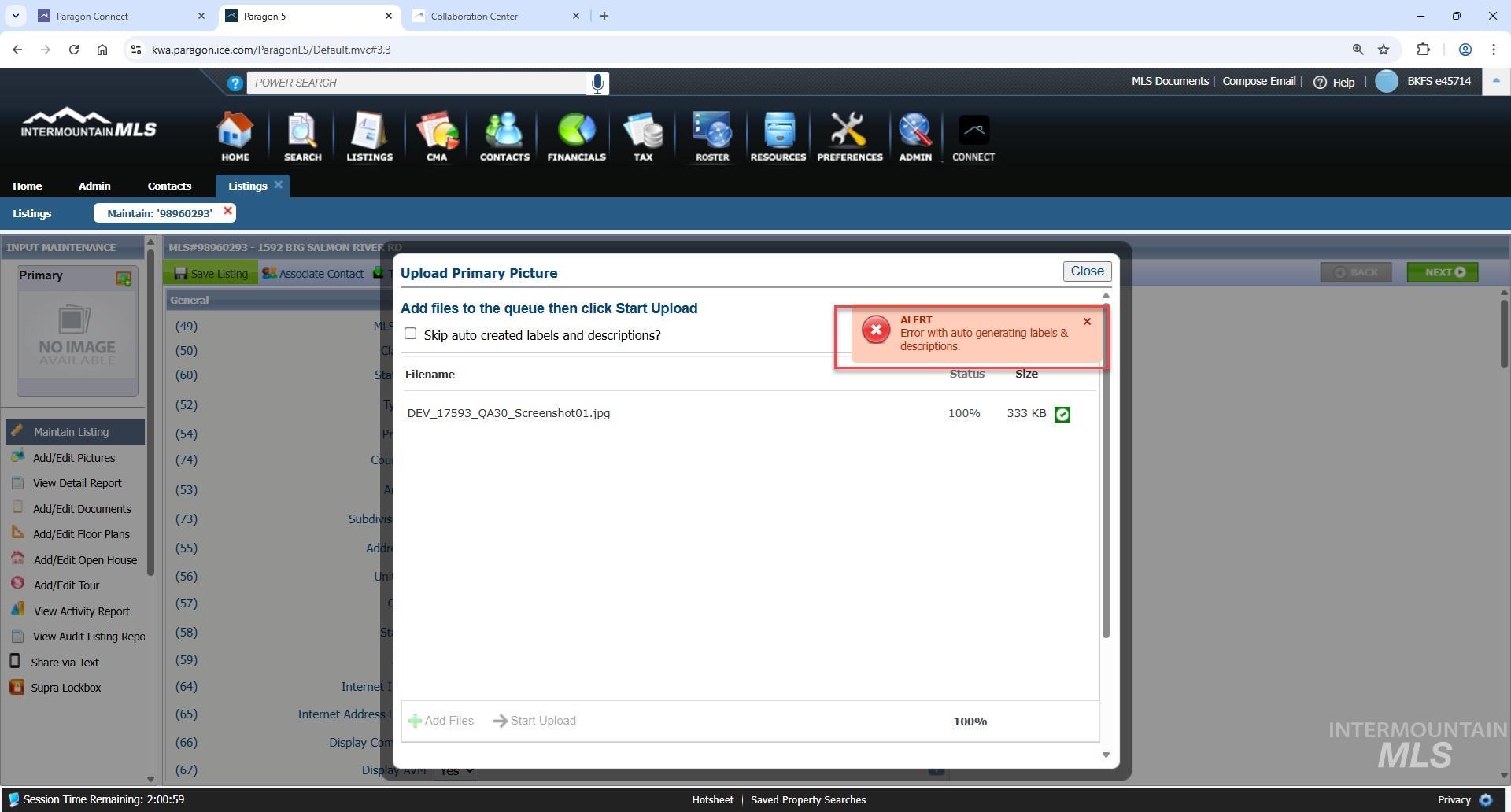1511x812 pixels.
Task: Click the Tax coins icon
Action: (x=643, y=136)
